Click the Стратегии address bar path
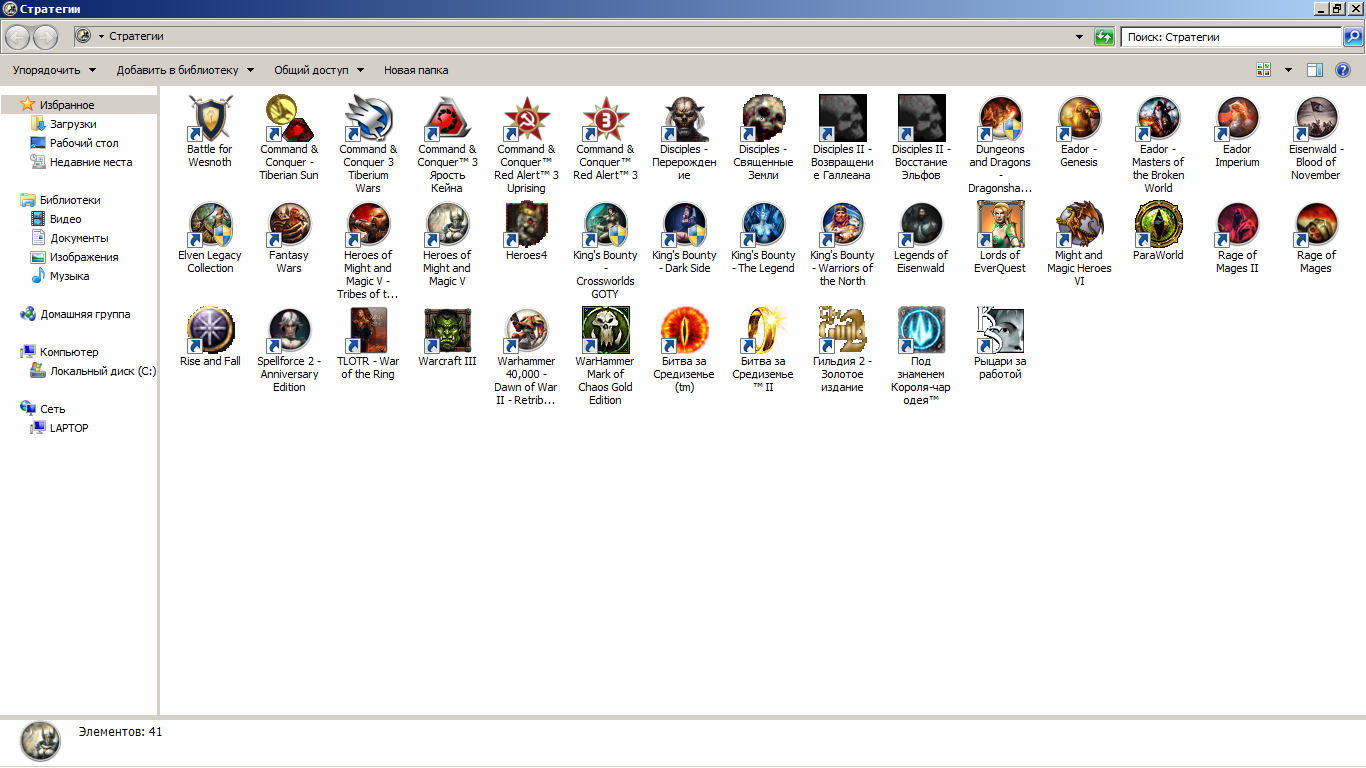Screen dimensions: 1366x768 tap(136, 37)
